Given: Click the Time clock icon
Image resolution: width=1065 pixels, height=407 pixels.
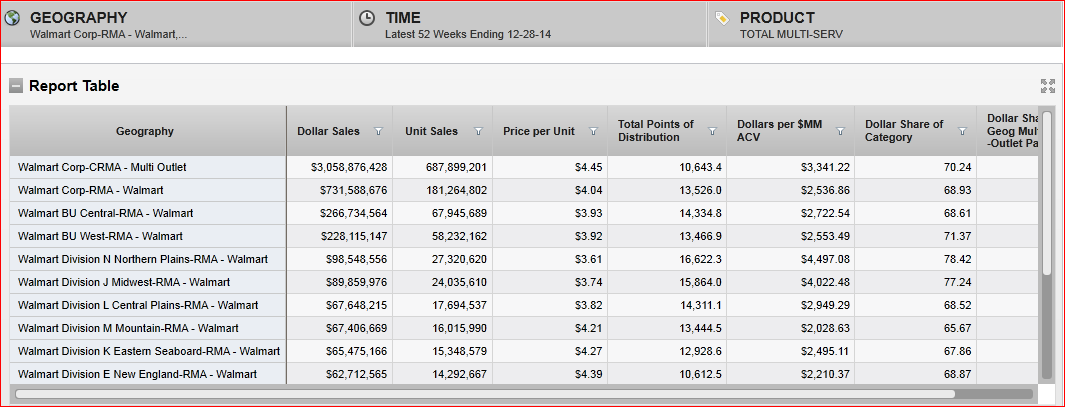Looking at the screenshot, I should point(367,18).
